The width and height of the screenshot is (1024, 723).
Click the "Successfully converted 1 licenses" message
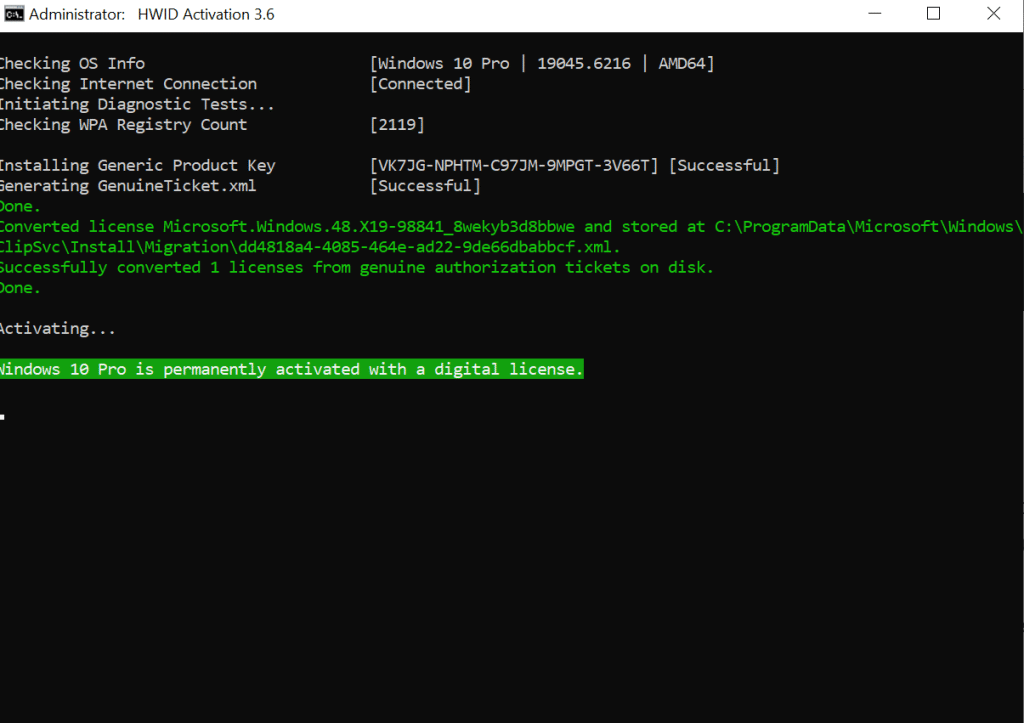coord(356,267)
